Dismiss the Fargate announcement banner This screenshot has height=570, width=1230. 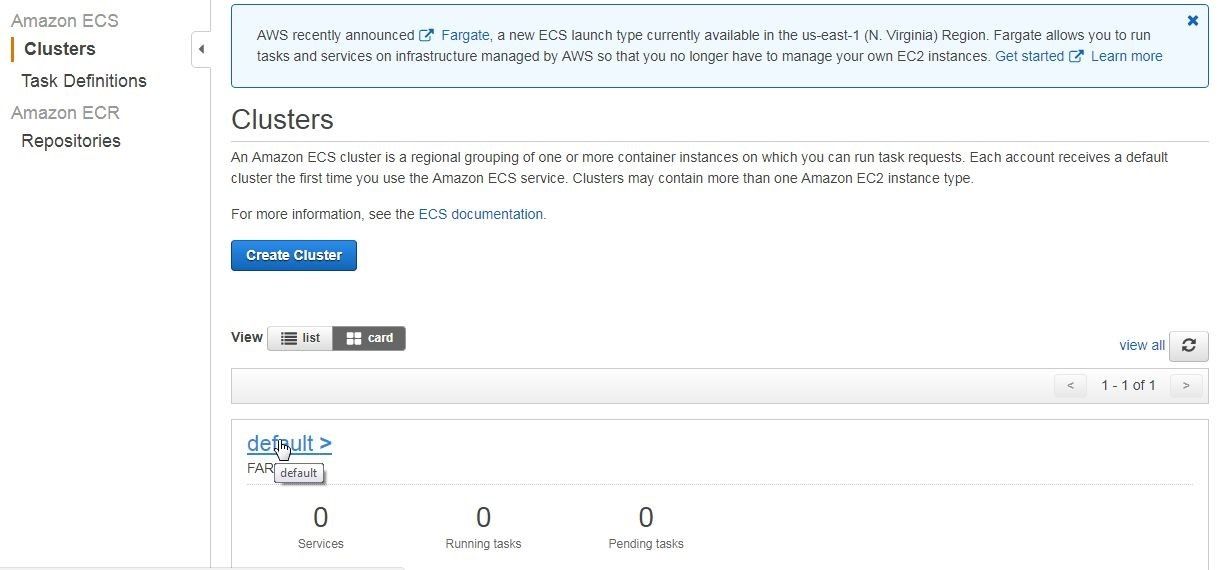[x=1192, y=20]
